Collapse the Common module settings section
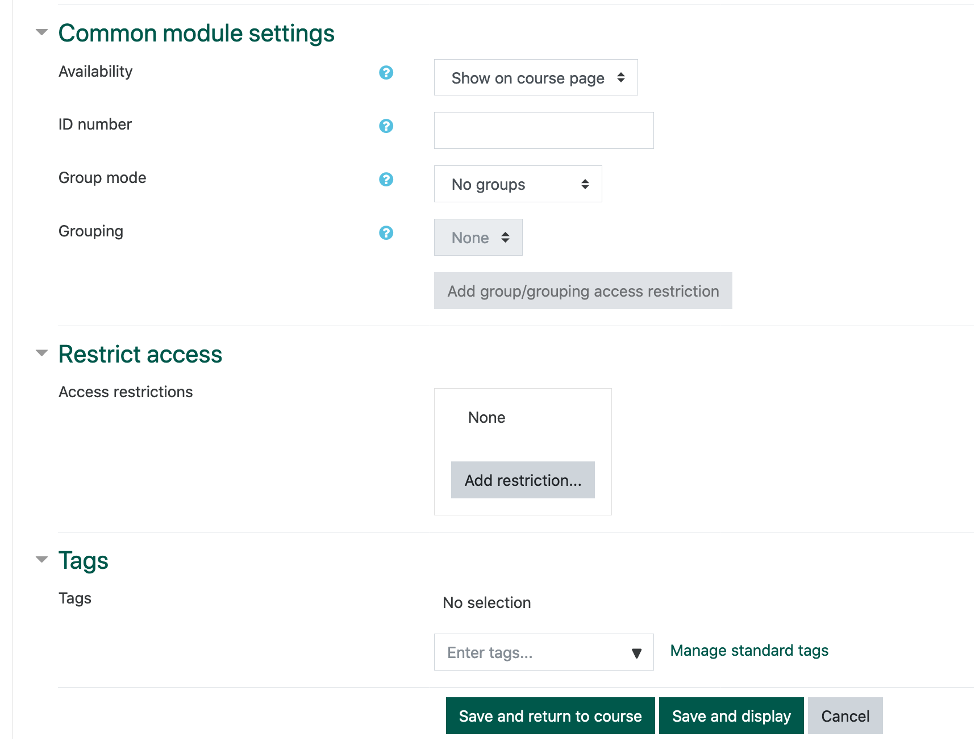This screenshot has height=739, width=974. pos(40,32)
